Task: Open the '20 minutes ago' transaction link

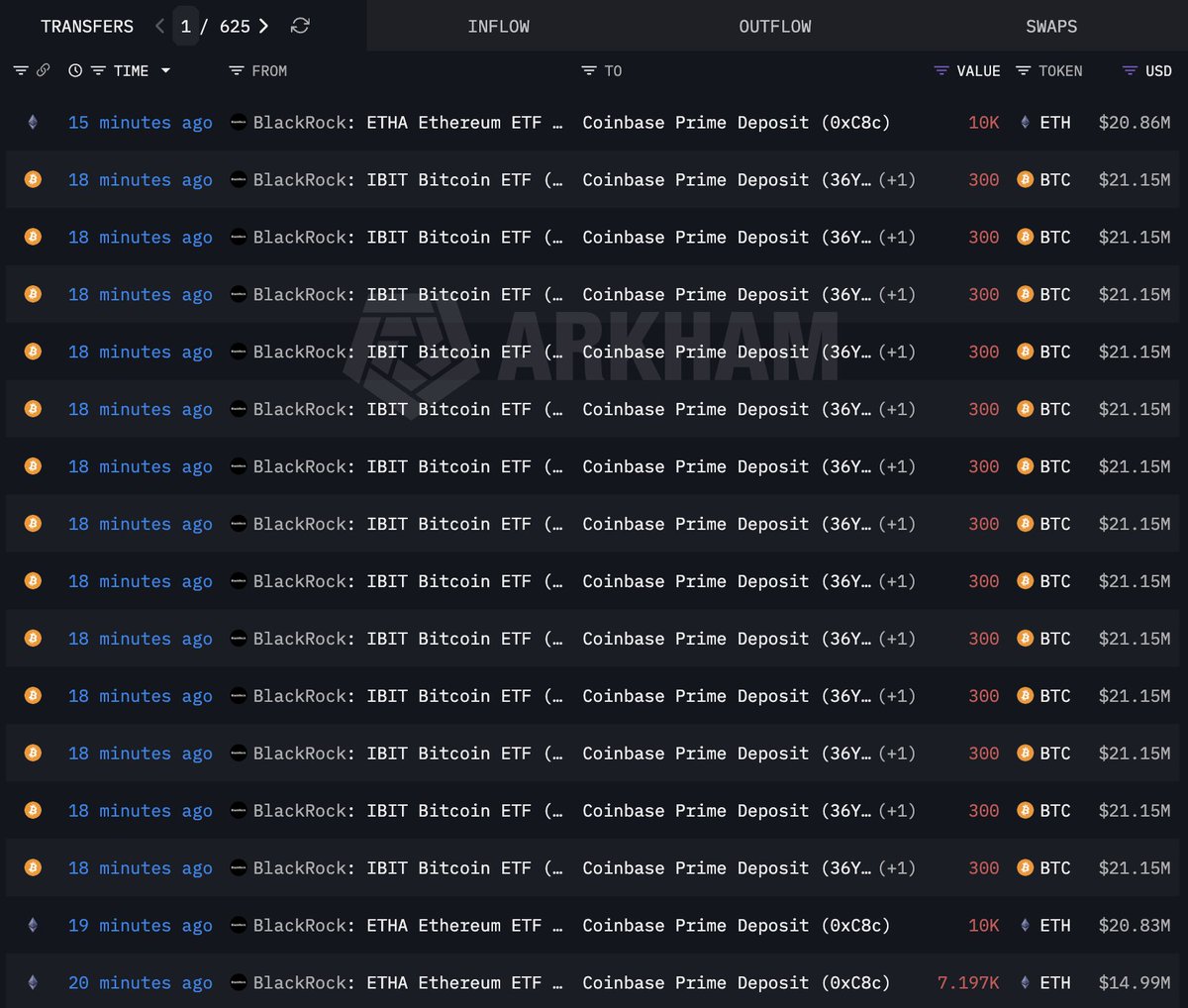Action: coord(140,982)
